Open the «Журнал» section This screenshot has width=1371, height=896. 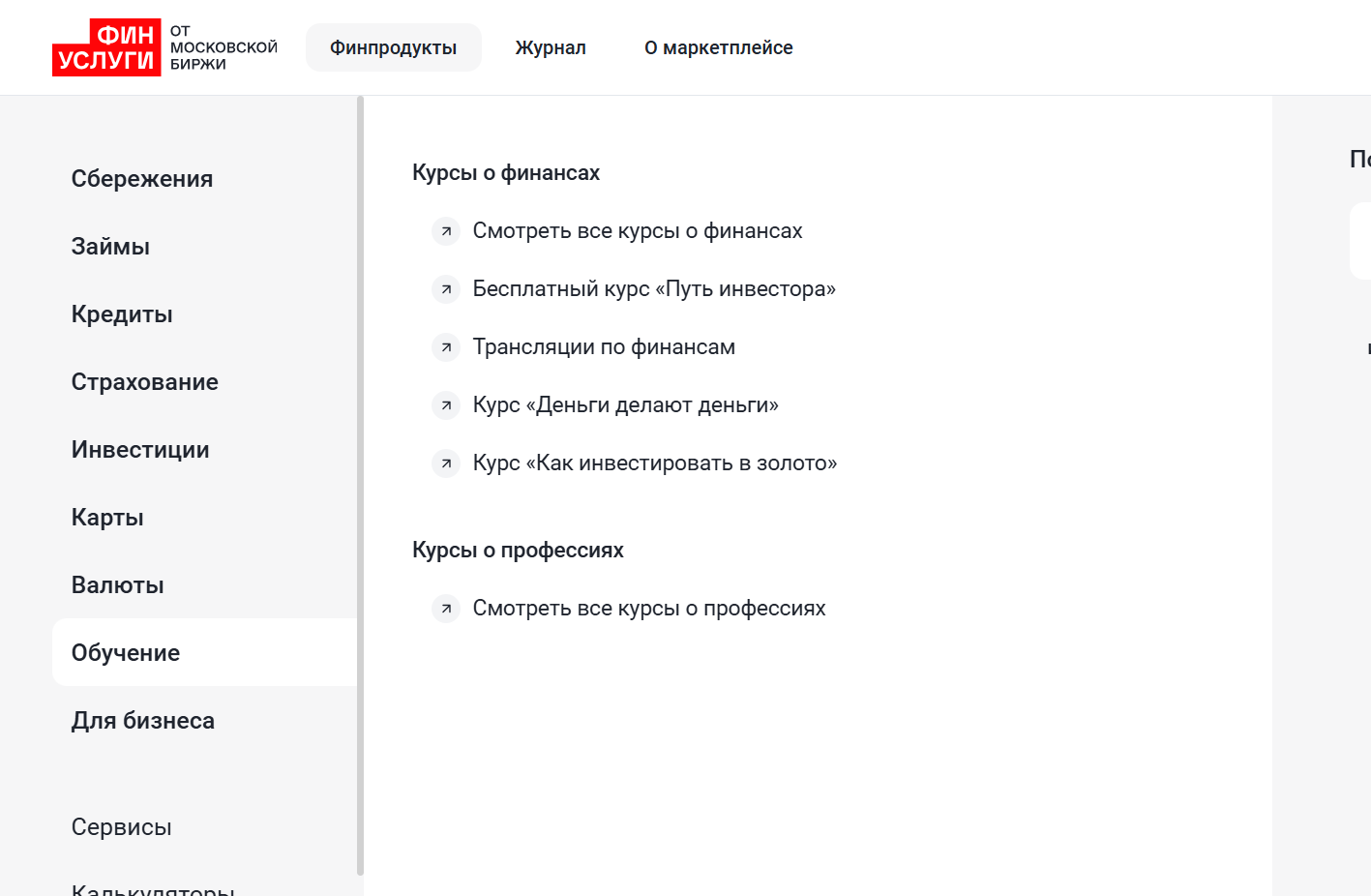(x=551, y=46)
